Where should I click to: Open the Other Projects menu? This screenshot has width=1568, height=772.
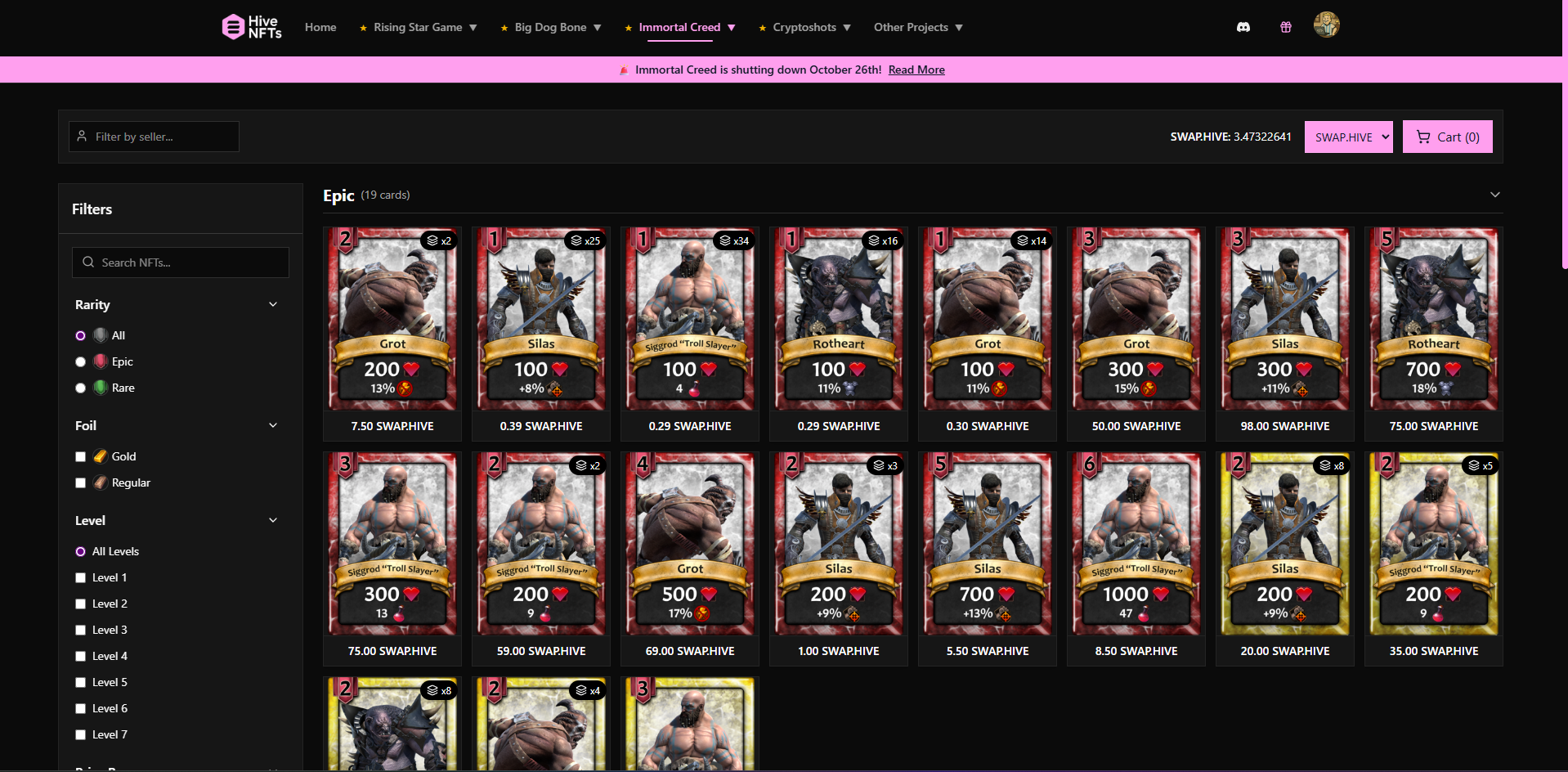coord(911,27)
